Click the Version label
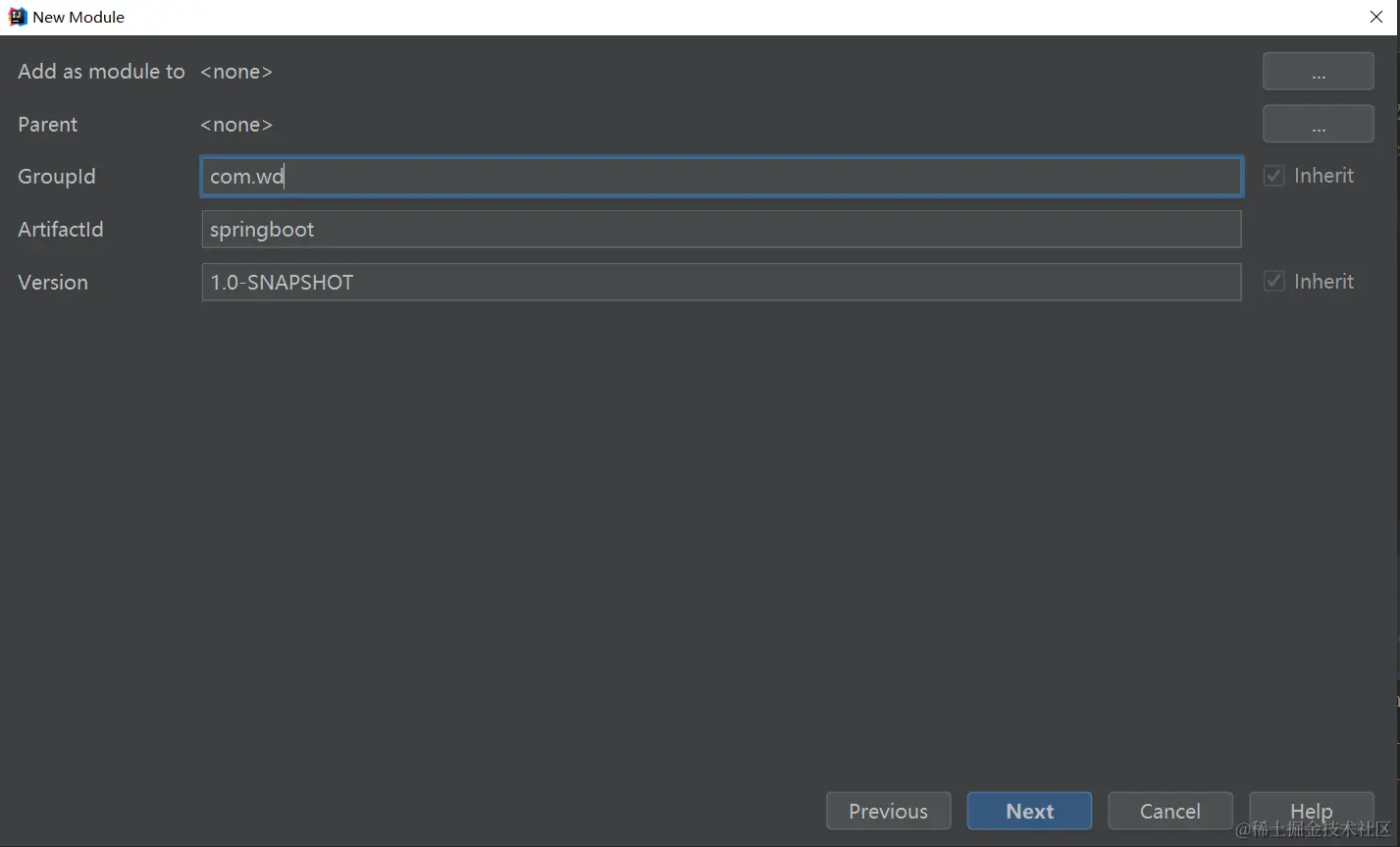 click(53, 283)
